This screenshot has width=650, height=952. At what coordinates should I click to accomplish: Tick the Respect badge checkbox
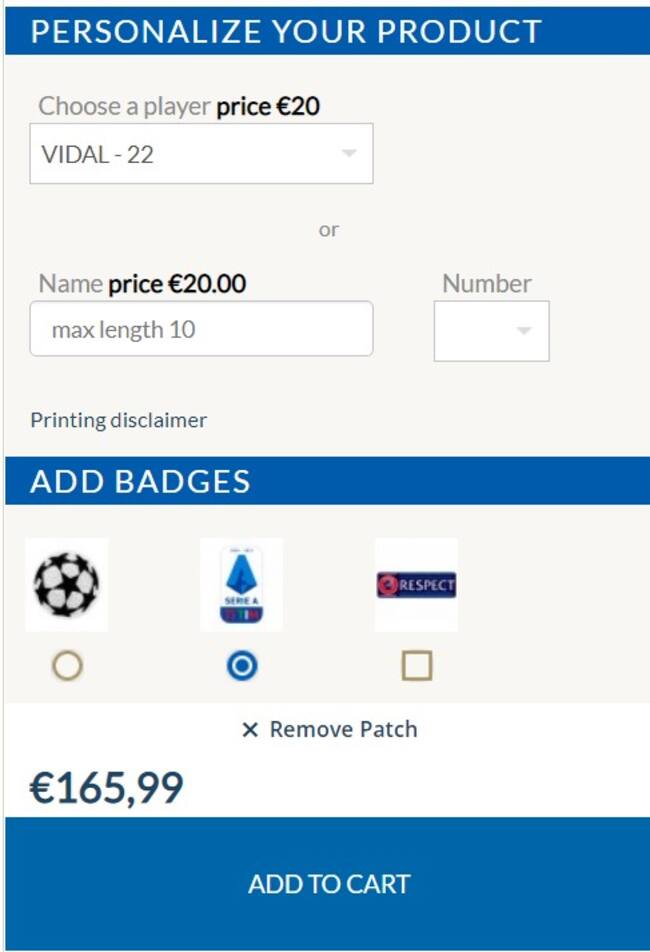[x=417, y=666]
